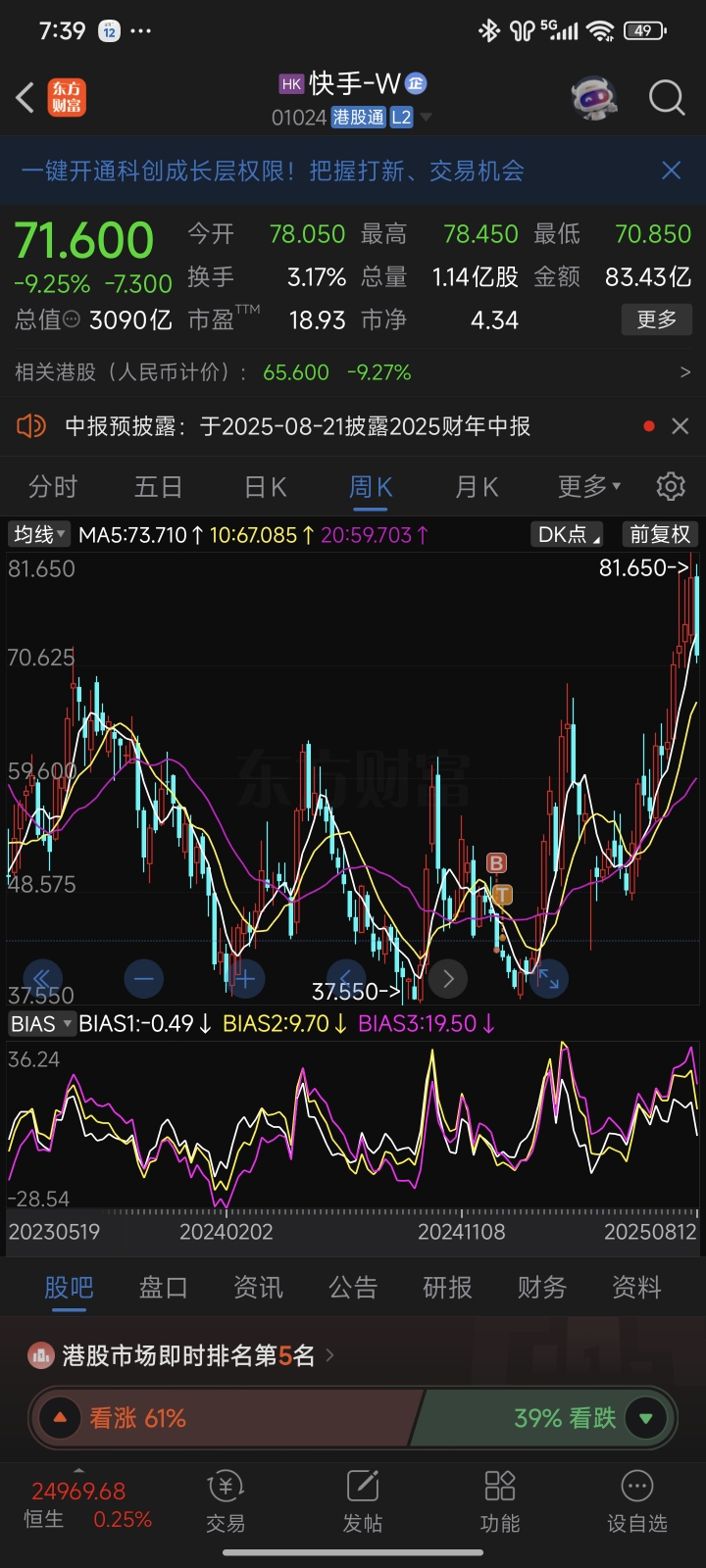
Task: Tap the T marker on chart
Action: pos(502,895)
